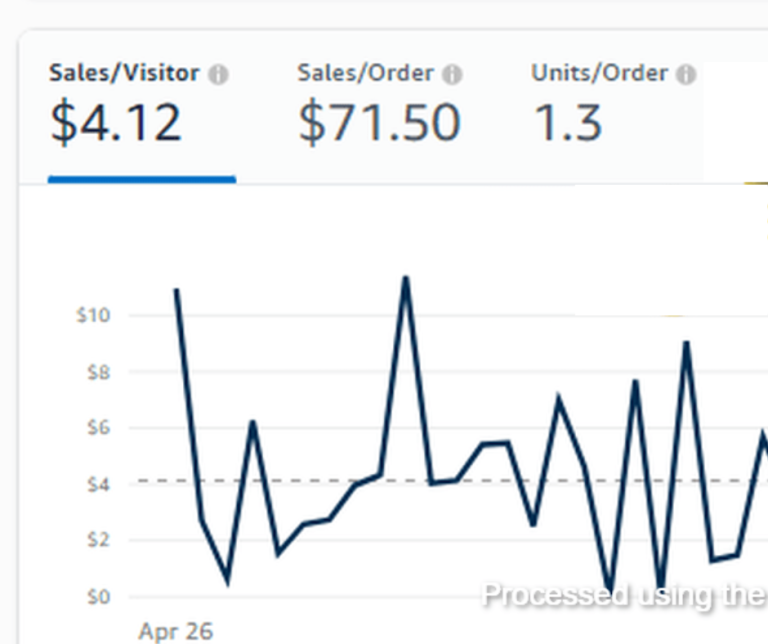Click the first data point of the line chart

pyautogui.click(x=176, y=290)
